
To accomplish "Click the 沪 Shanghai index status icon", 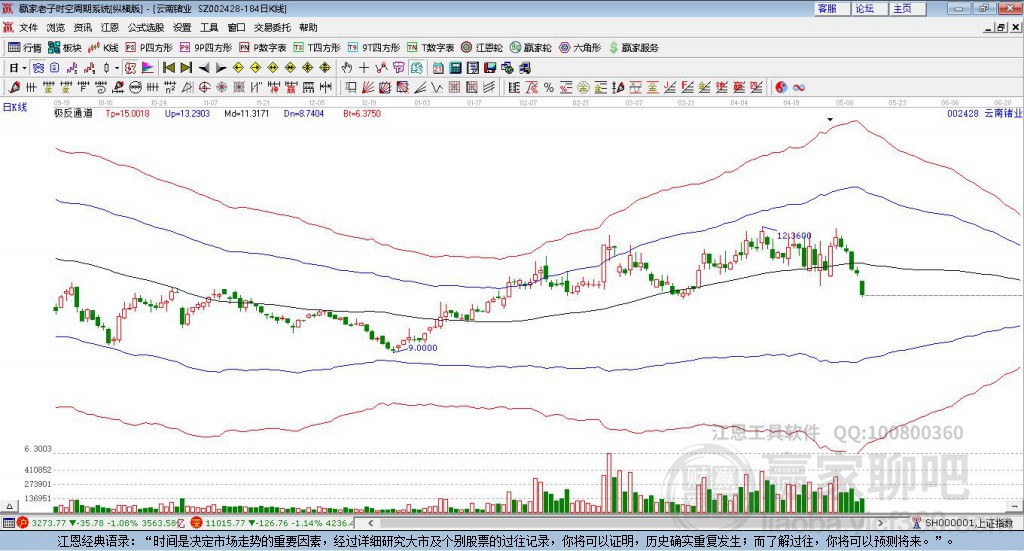I will 23,523.
